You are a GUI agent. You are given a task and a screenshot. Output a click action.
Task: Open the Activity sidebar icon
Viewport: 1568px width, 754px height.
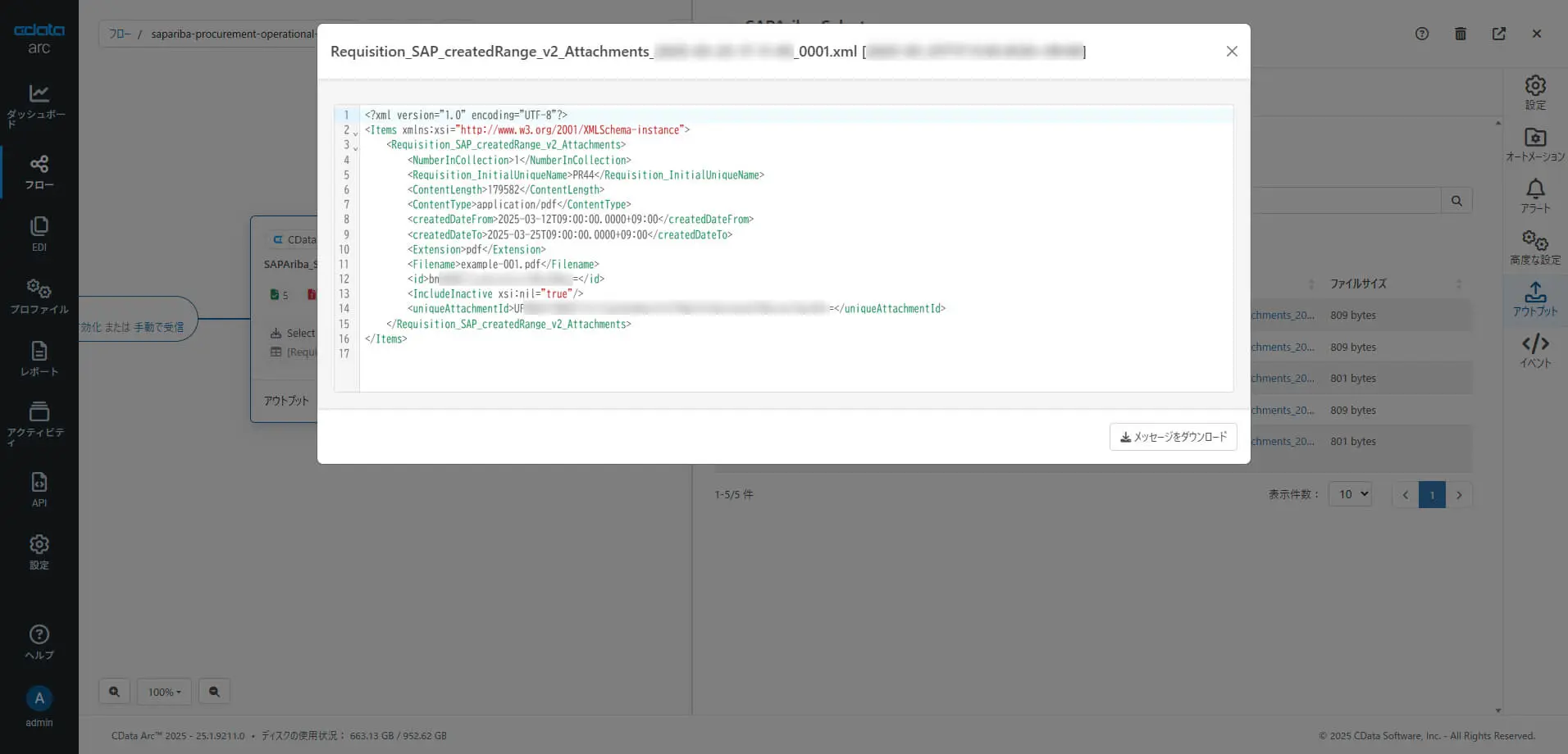(39, 424)
